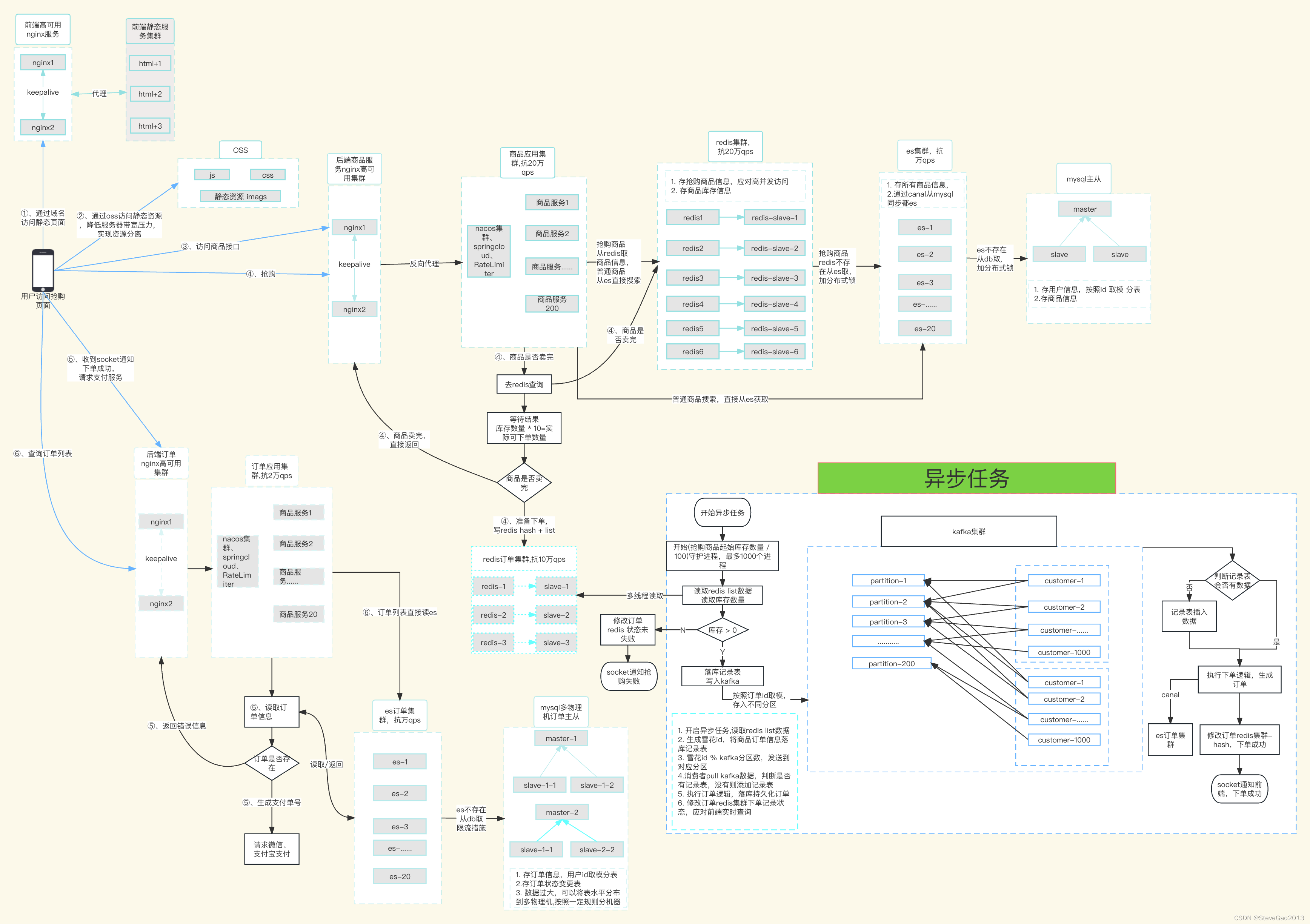Select the 判断记录表会否有数据 diamond
The image size is (1310, 924).
pos(1232,581)
